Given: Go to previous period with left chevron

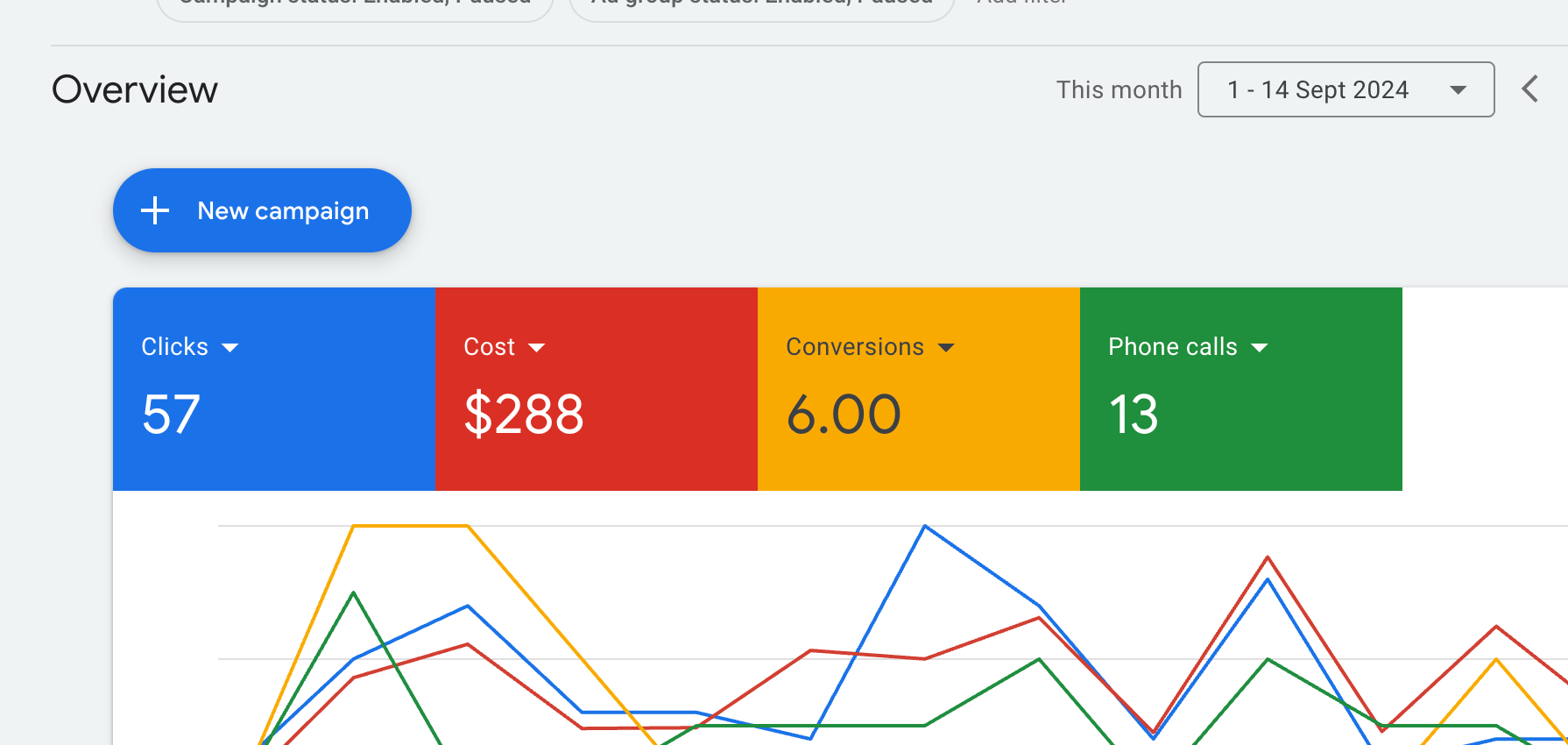Looking at the screenshot, I should 1529,89.
